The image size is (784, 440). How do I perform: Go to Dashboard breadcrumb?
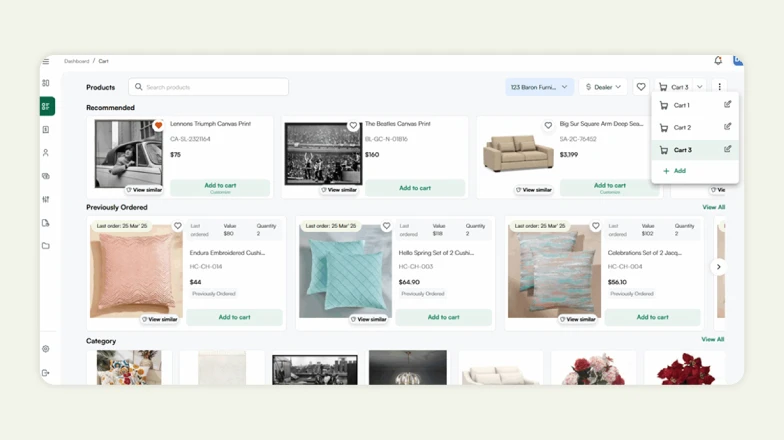coord(76,61)
